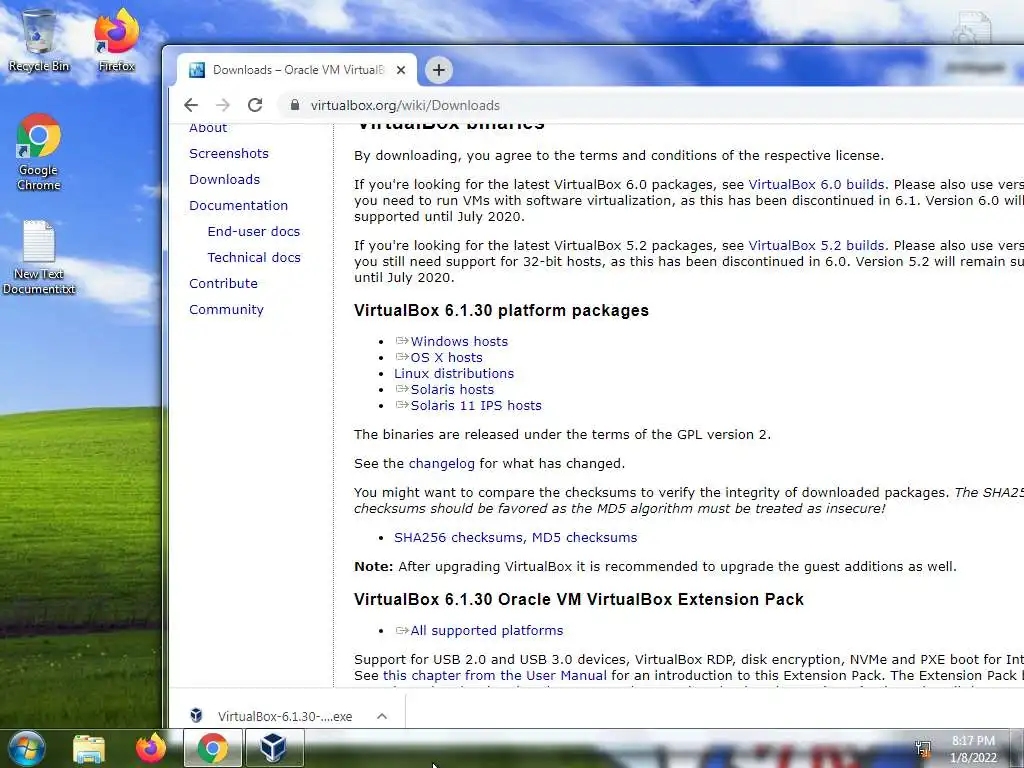Image resolution: width=1024 pixels, height=768 pixels.
Task: Open the changelog link
Action: coord(441,464)
